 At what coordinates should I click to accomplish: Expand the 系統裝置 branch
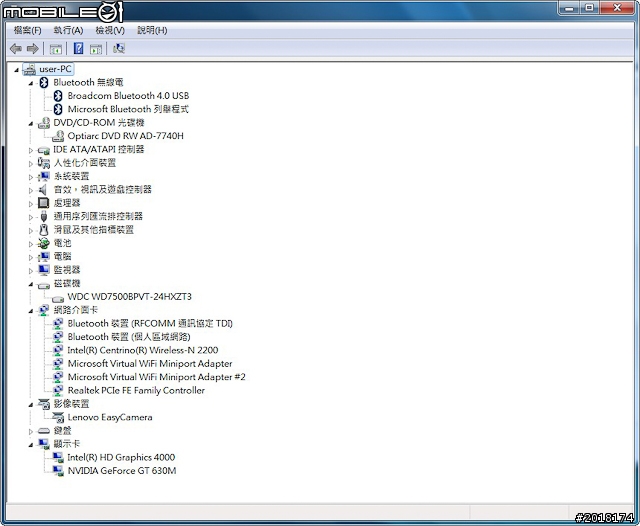(x=31, y=177)
